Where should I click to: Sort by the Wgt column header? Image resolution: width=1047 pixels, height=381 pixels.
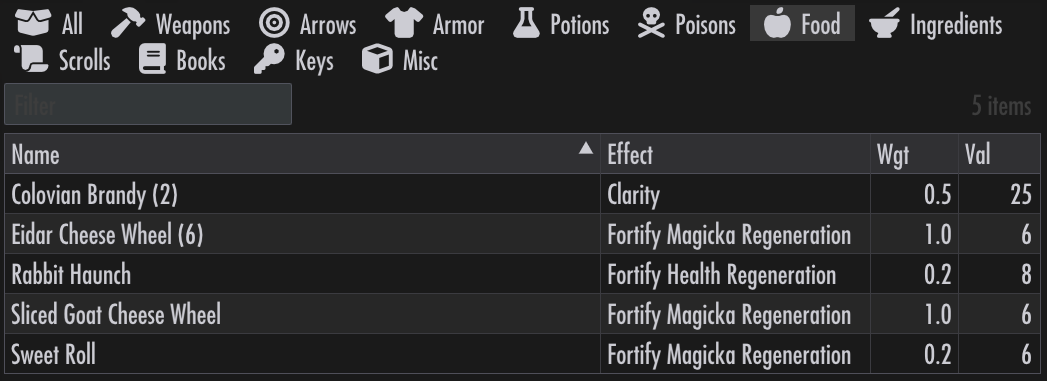[914, 154]
